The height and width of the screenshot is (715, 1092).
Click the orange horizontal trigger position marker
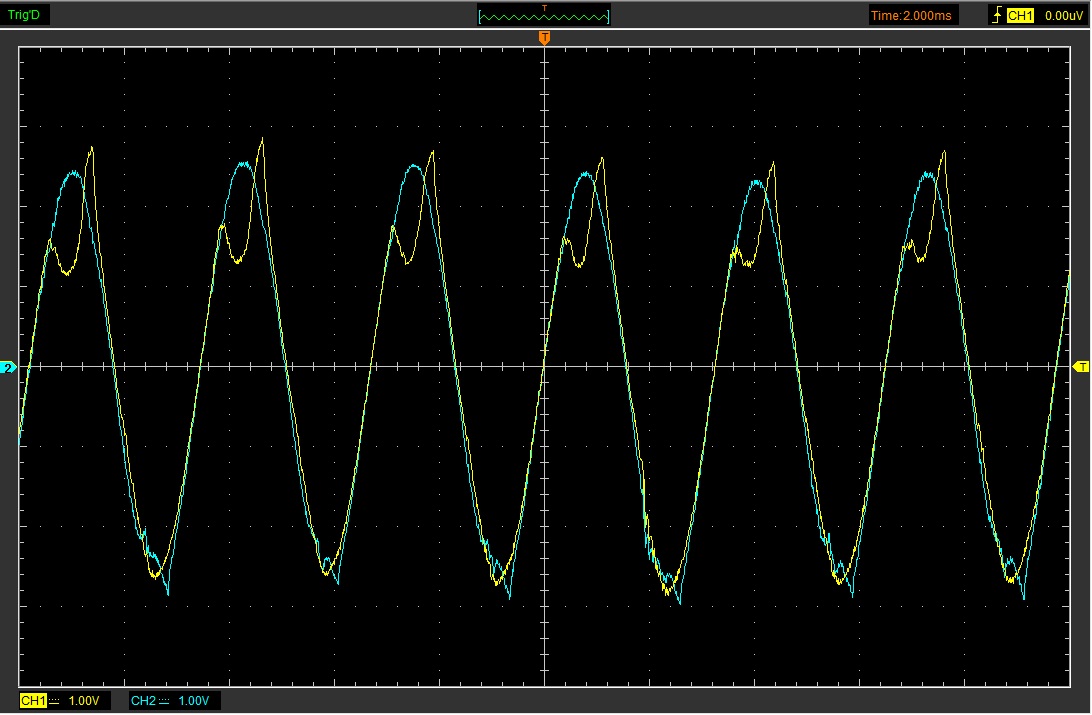544,38
